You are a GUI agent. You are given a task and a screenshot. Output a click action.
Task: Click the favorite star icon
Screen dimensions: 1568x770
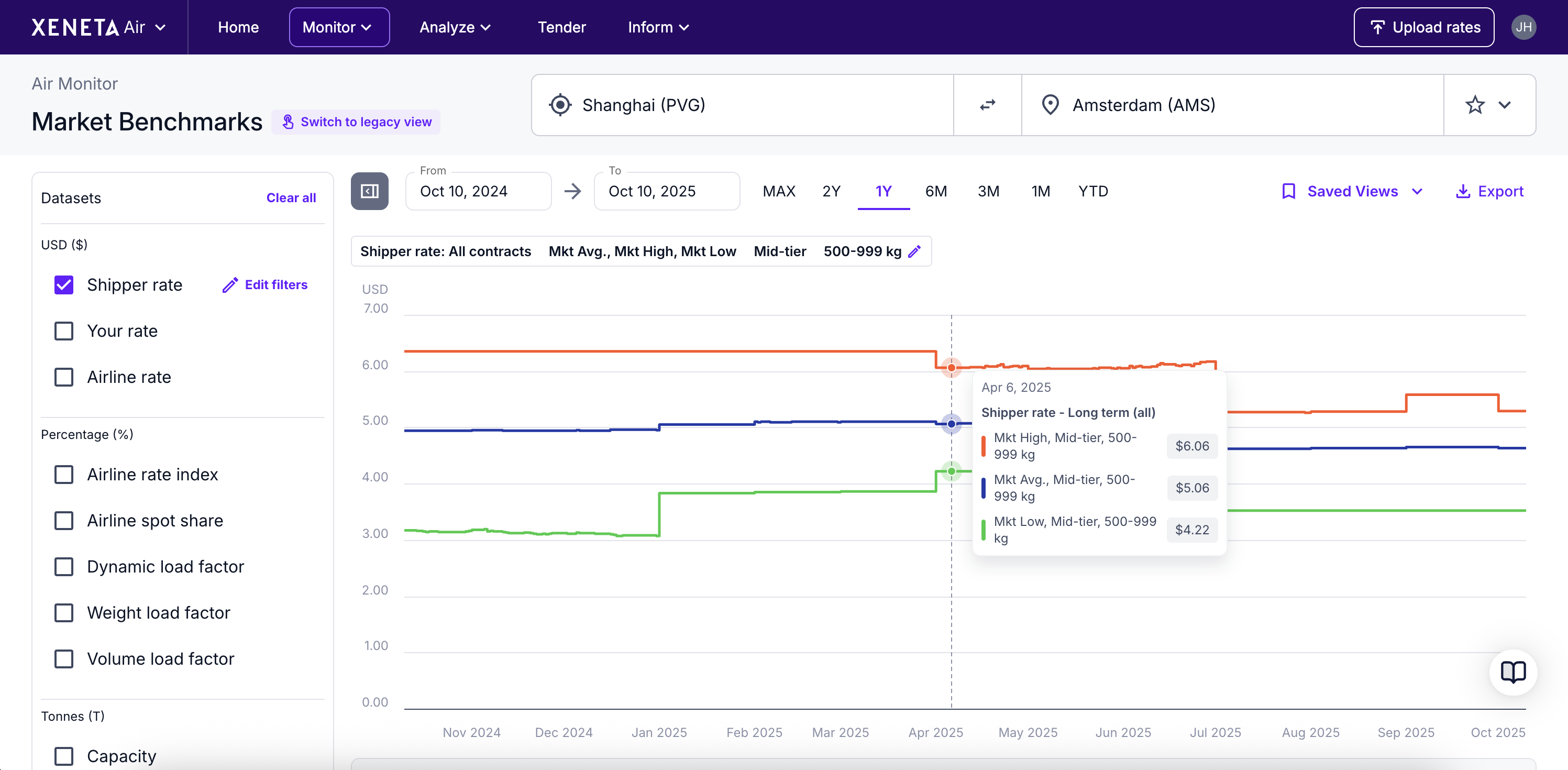tap(1474, 105)
